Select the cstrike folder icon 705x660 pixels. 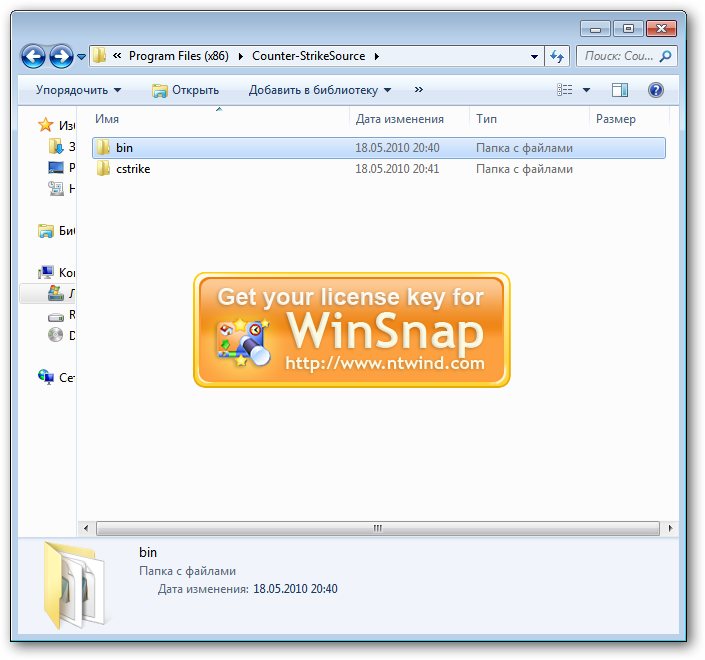click(103, 169)
